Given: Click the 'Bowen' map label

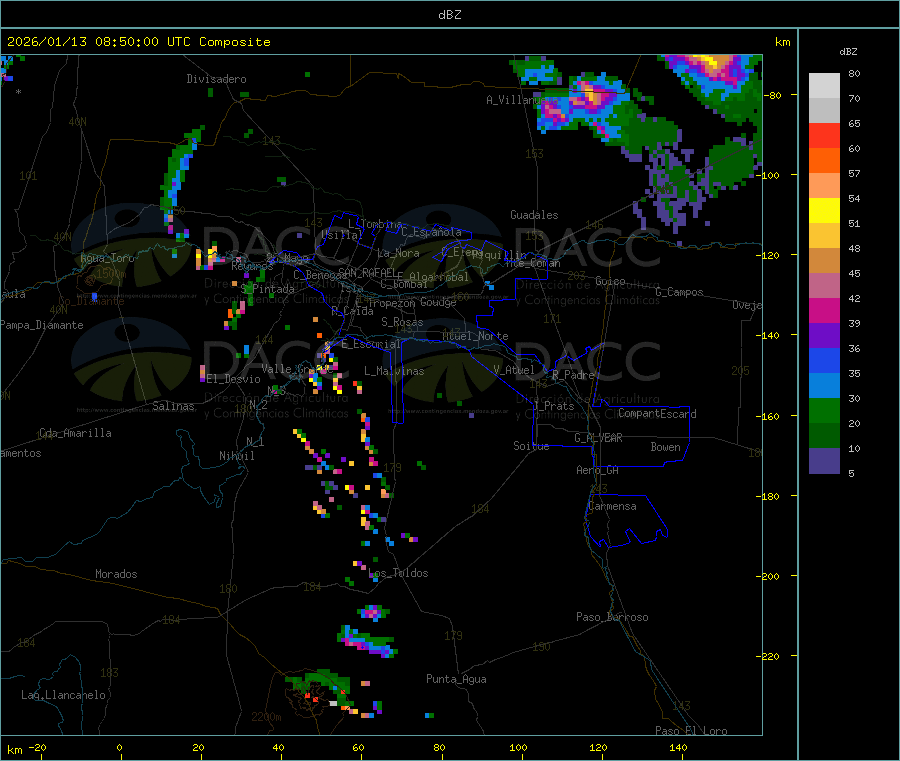Looking at the screenshot, I should [666, 447].
